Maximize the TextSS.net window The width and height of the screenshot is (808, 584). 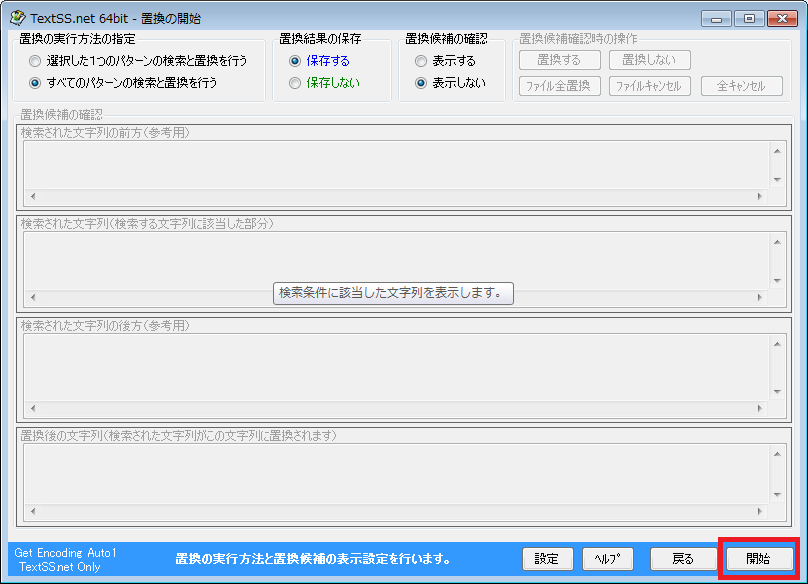749,19
